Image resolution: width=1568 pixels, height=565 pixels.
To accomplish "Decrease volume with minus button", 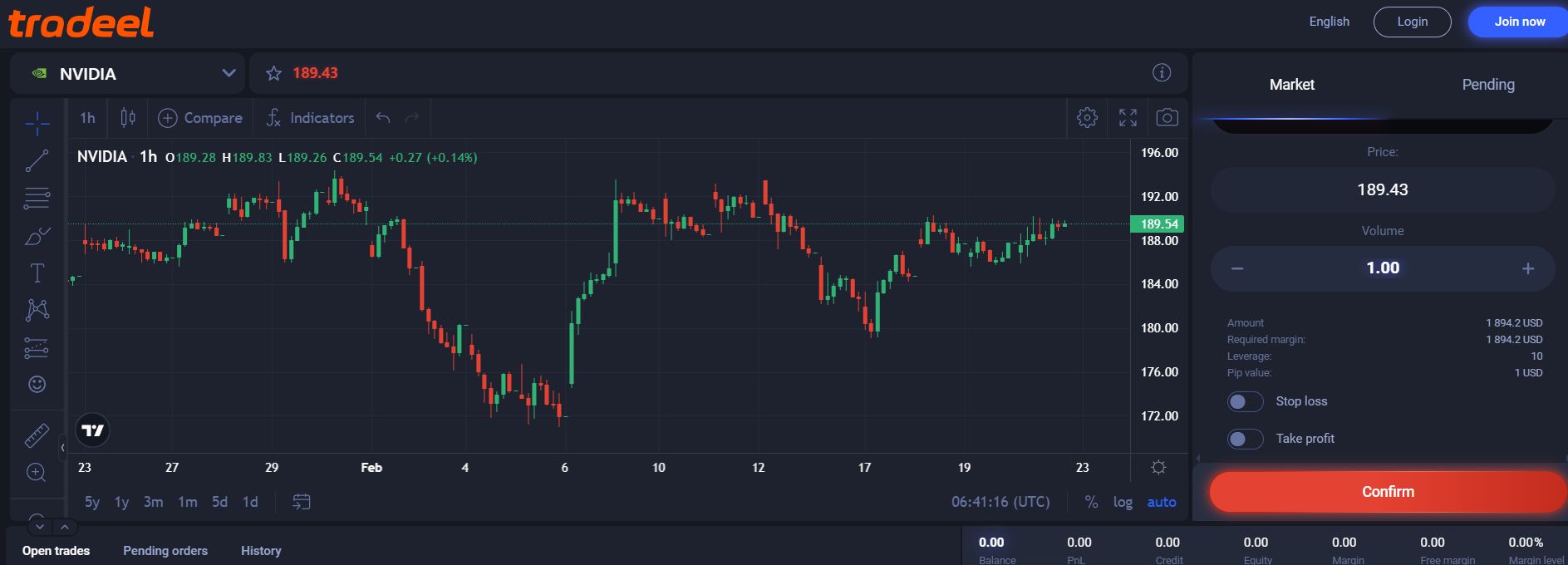I will (x=1237, y=268).
